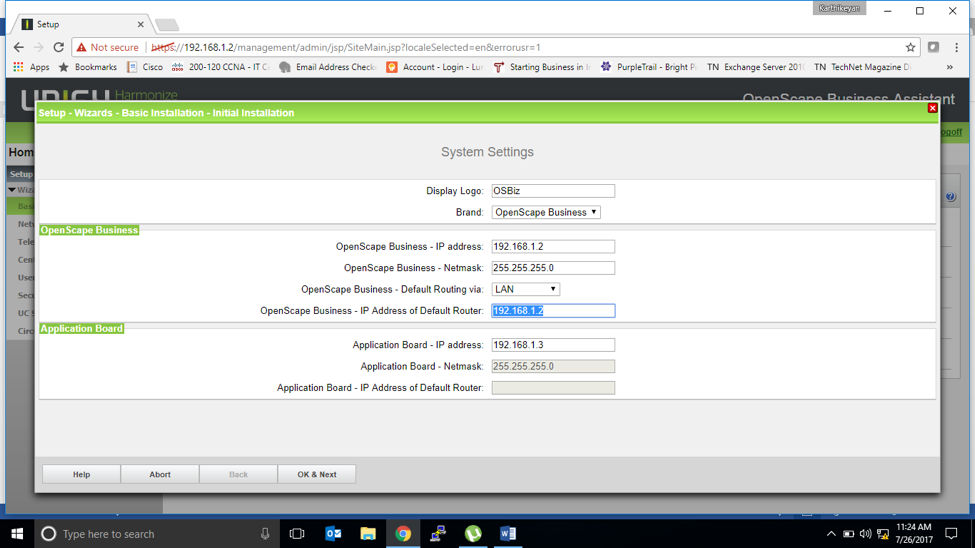975x548 pixels.
Task: Go back in Chrome browser
Action: point(19,47)
